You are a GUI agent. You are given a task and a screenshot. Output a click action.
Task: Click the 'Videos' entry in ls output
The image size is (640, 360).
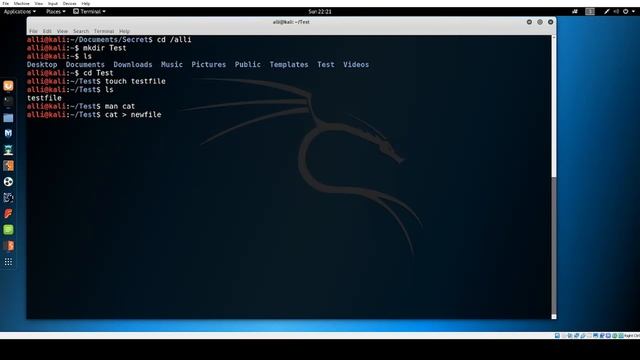[x=356, y=64]
